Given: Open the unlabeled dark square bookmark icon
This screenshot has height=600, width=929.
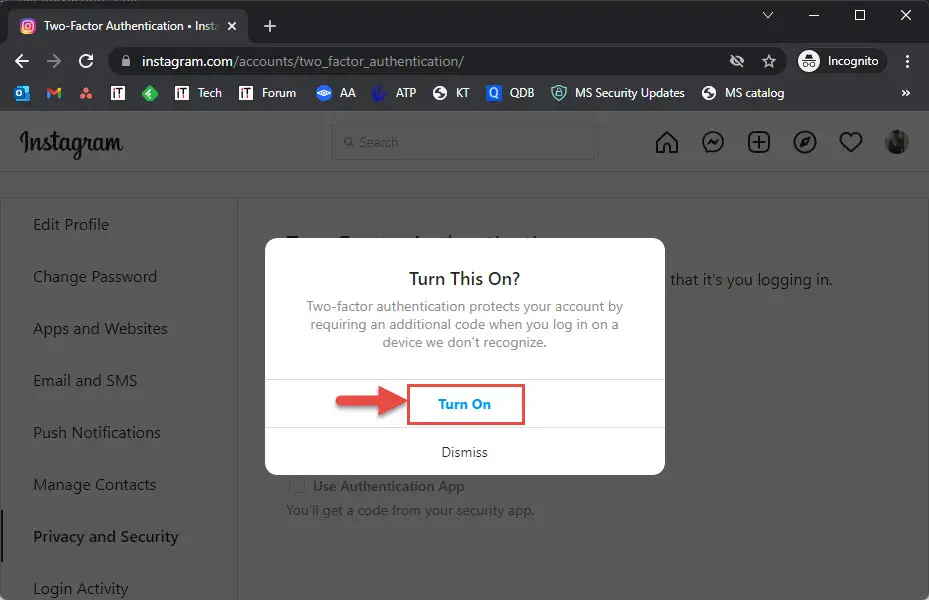Looking at the screenshot, I should pyautogui.click(x=118, y=93).
